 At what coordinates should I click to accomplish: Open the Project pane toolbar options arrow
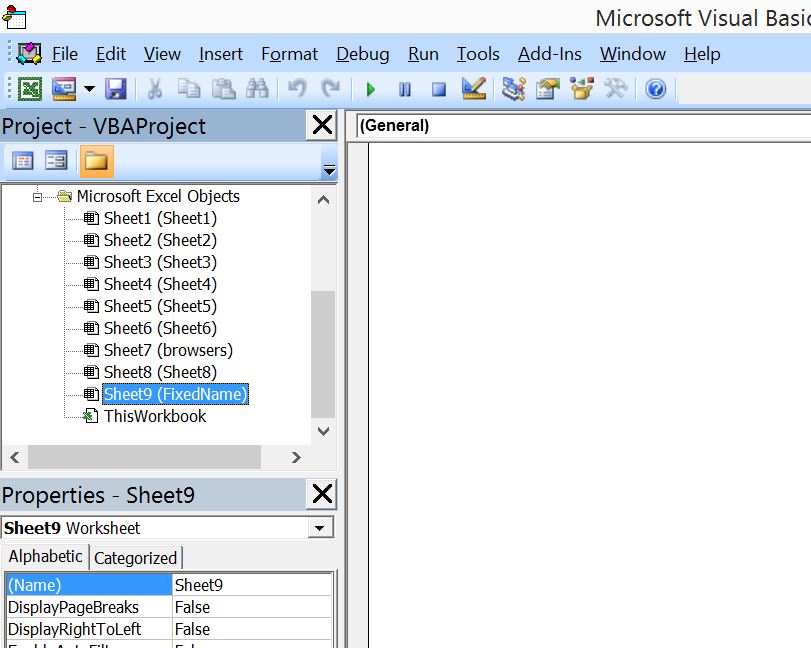(x=329, y=170)
